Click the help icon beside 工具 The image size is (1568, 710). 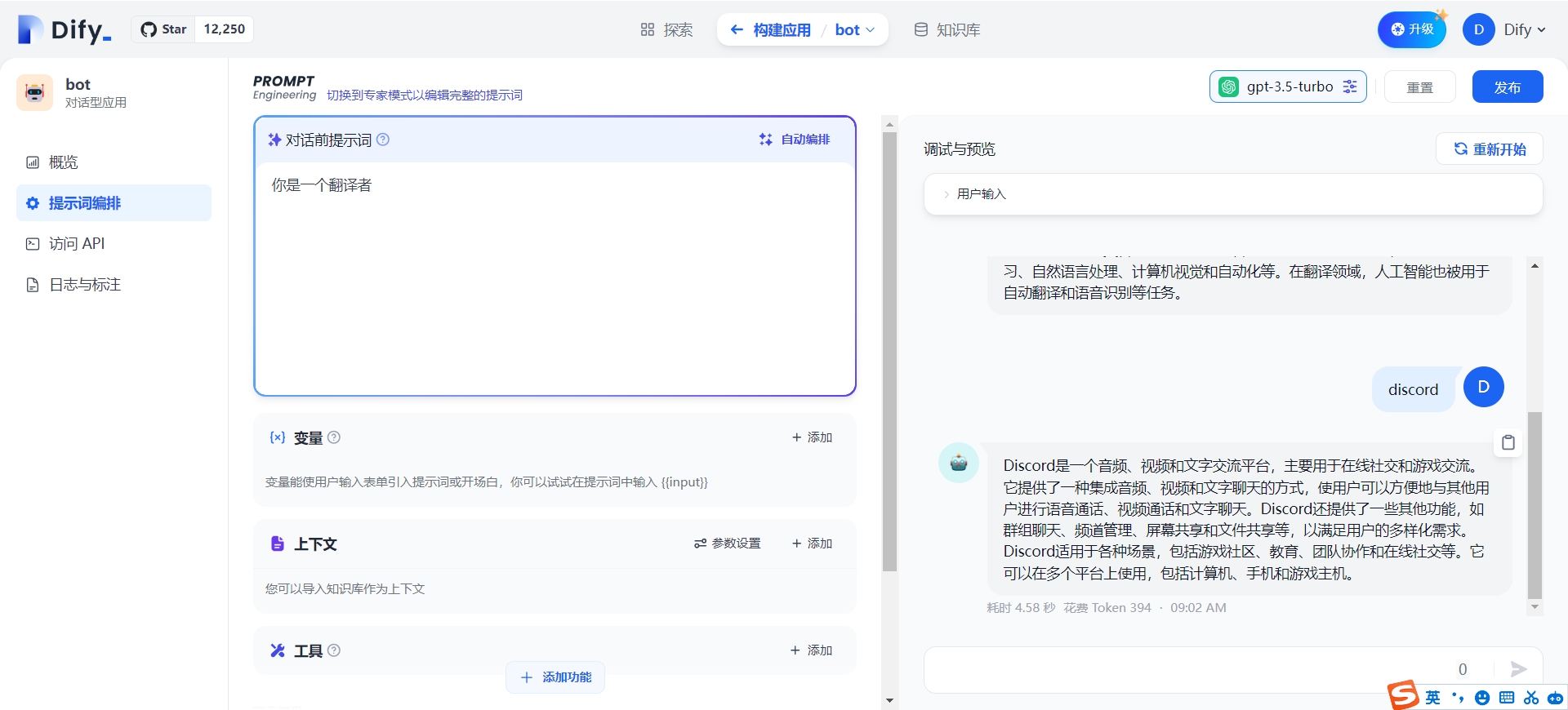tap(334, 650)
